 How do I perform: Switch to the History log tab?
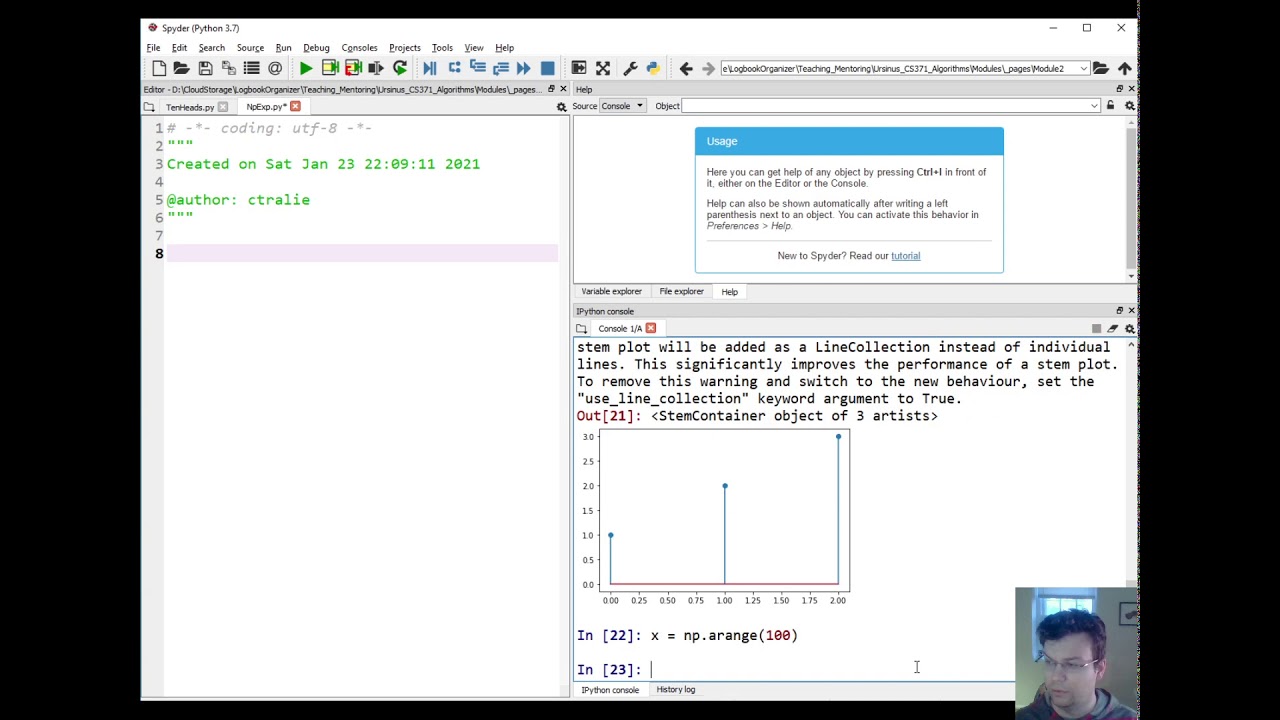click(x=675, y=689)
